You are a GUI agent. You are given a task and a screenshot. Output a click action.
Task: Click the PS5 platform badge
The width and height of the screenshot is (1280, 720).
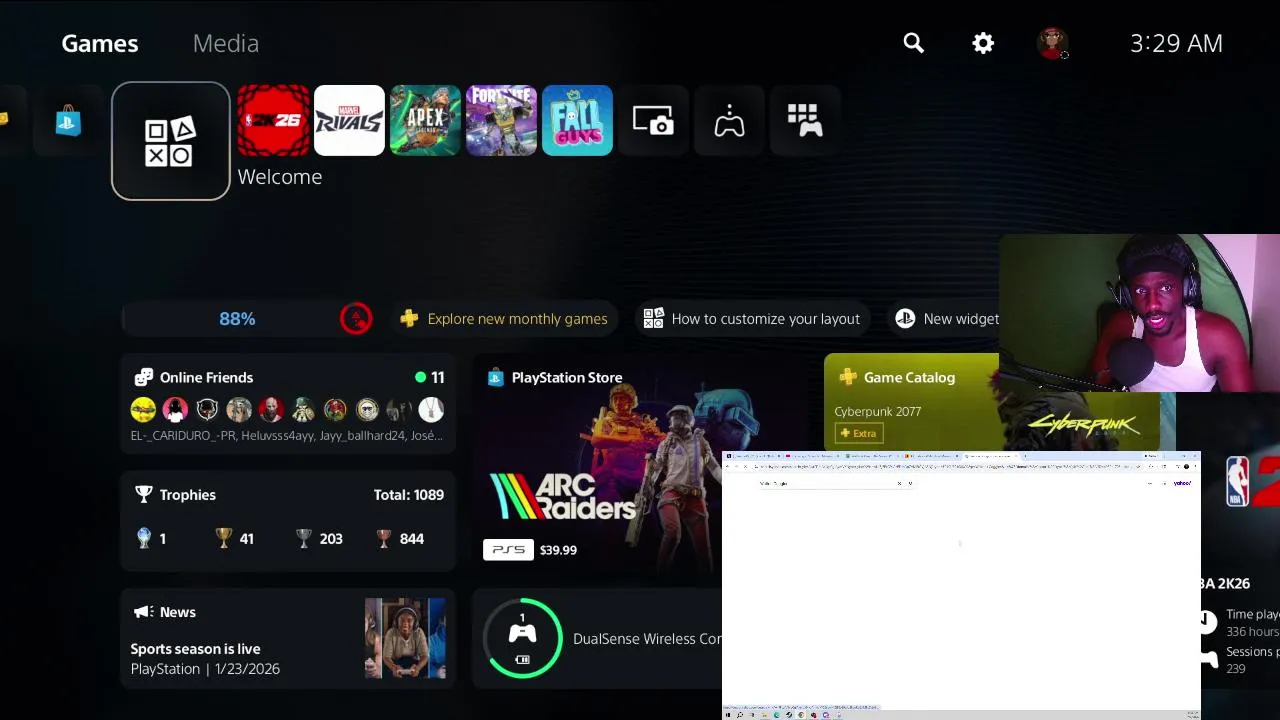(508, 549)
